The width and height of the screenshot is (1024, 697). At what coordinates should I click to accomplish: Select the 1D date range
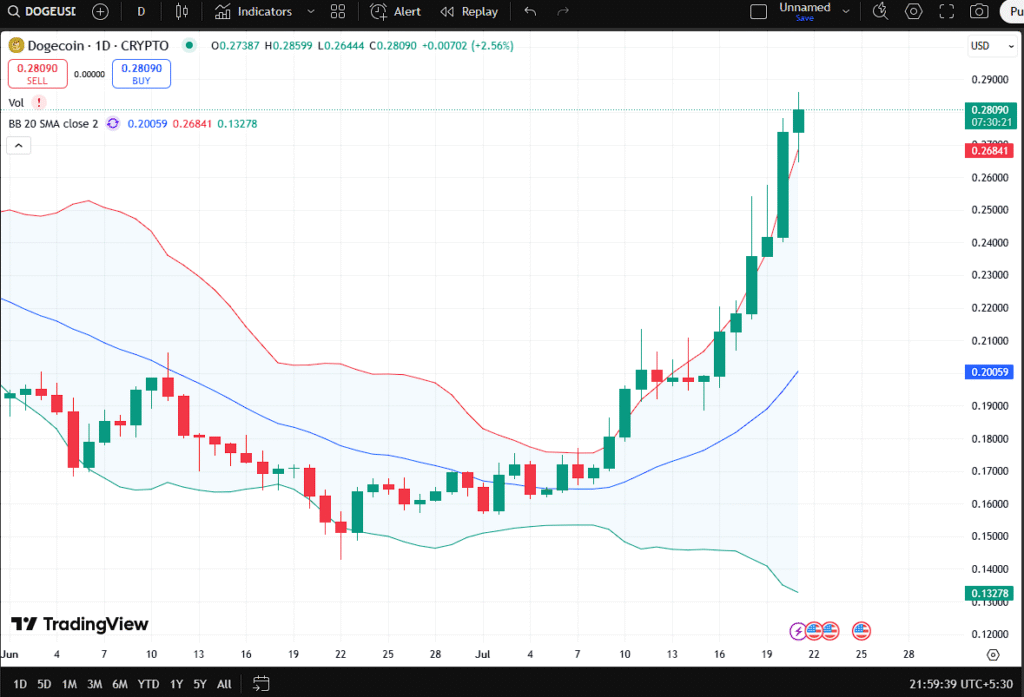tap(20, 684)
